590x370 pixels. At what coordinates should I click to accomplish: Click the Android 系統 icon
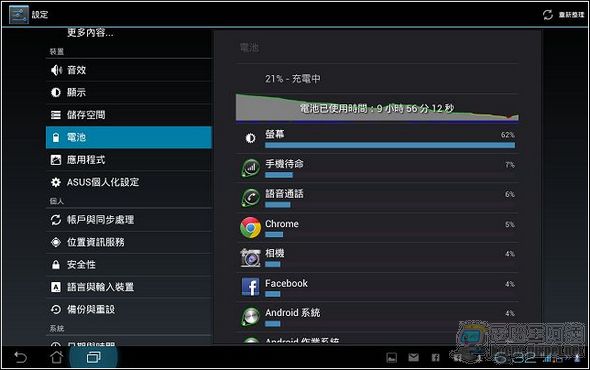251,317
